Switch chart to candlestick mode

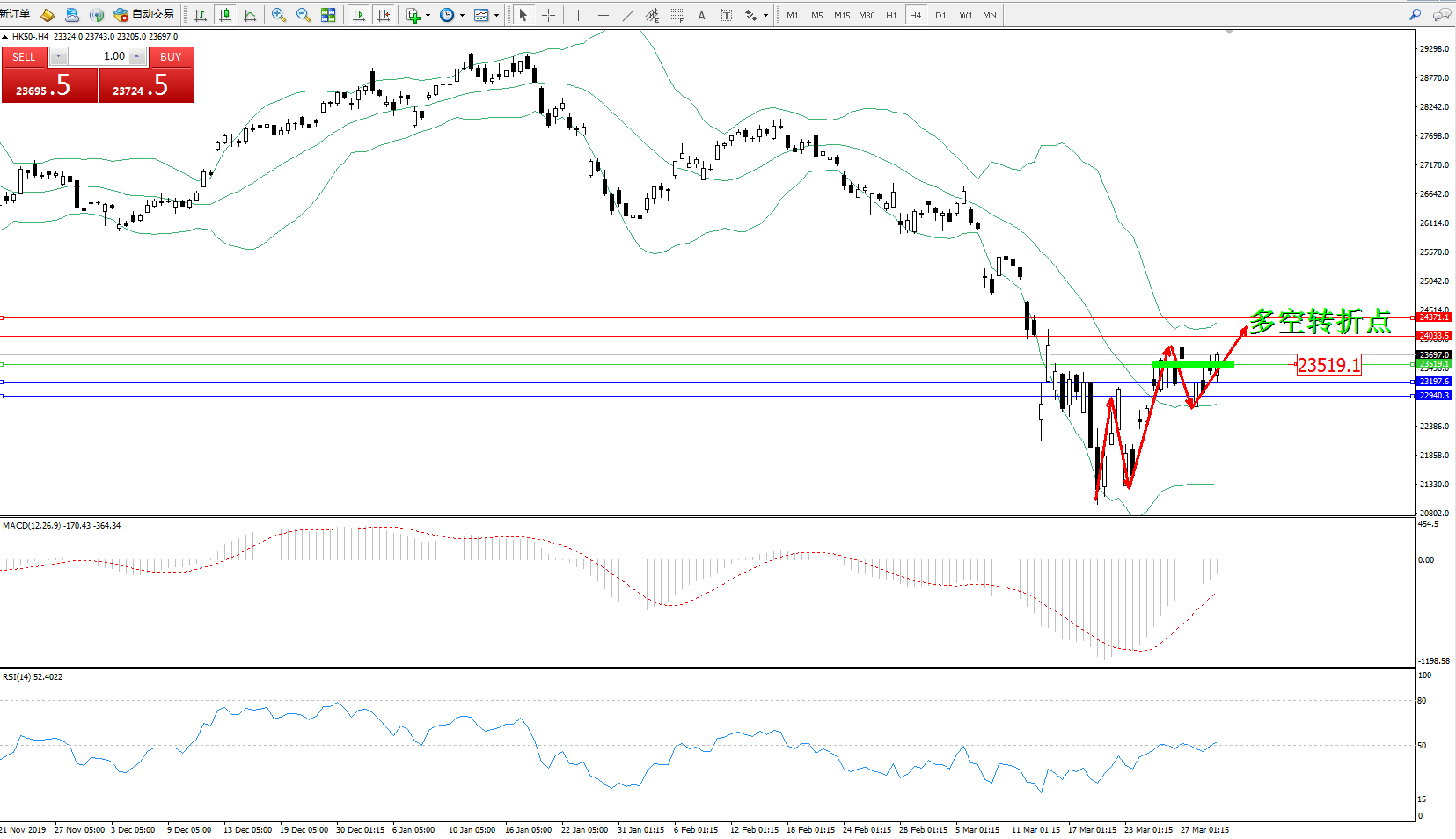click(225, 15)
